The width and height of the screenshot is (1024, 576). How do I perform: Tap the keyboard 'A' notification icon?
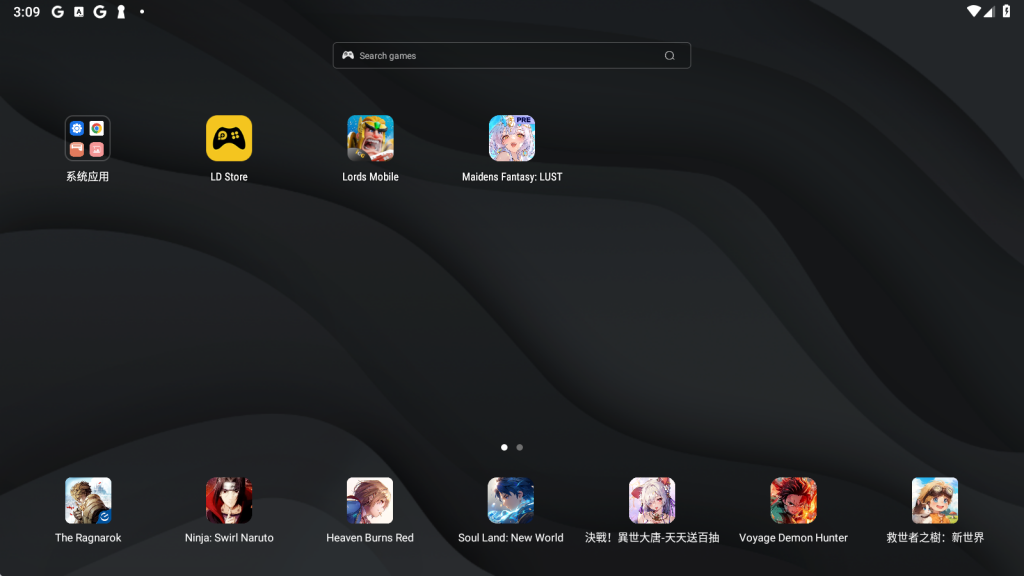point(79,12)
